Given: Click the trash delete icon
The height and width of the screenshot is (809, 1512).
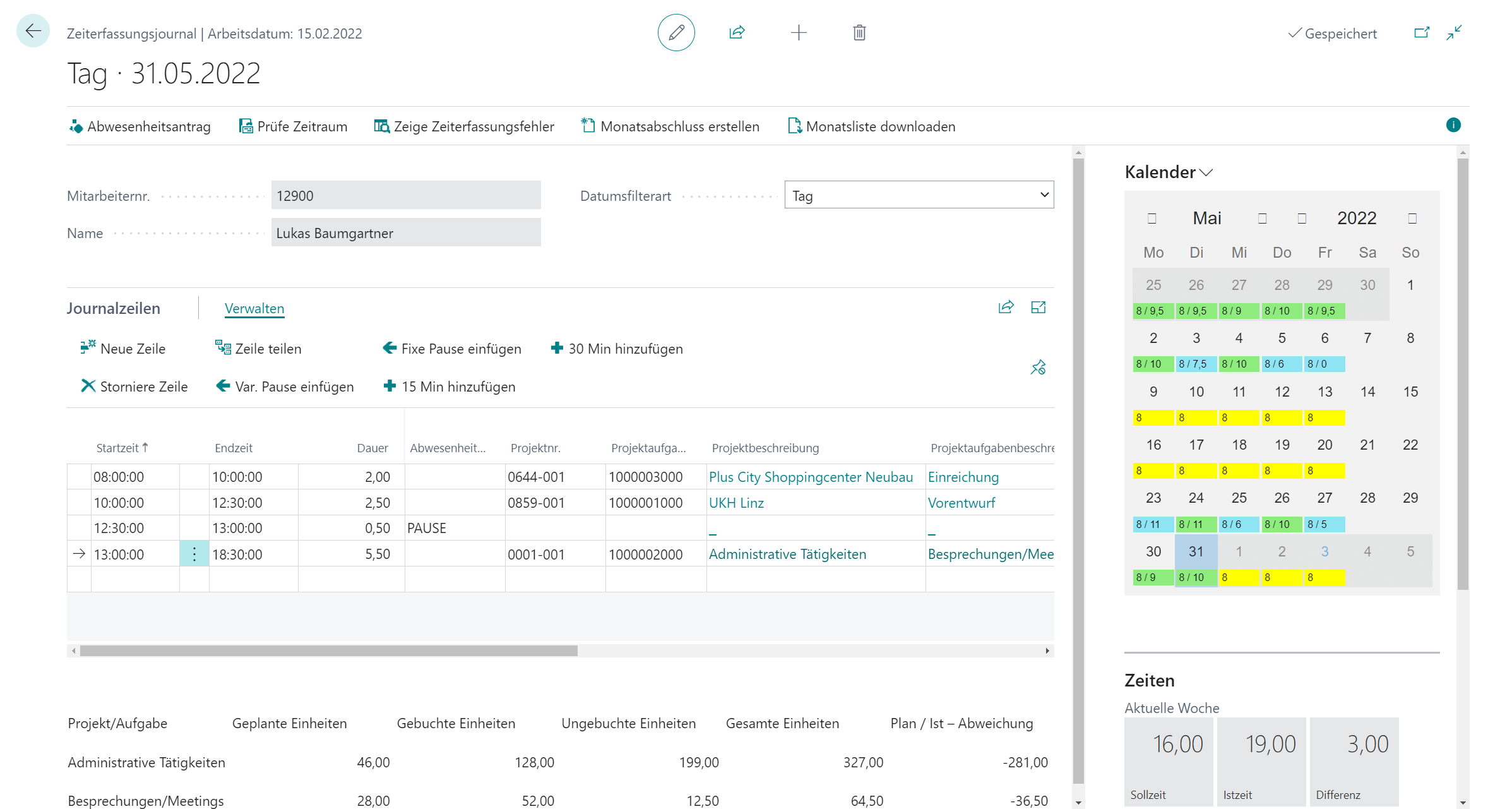Looking at the screenshot, I should click(x=859, y=32).
